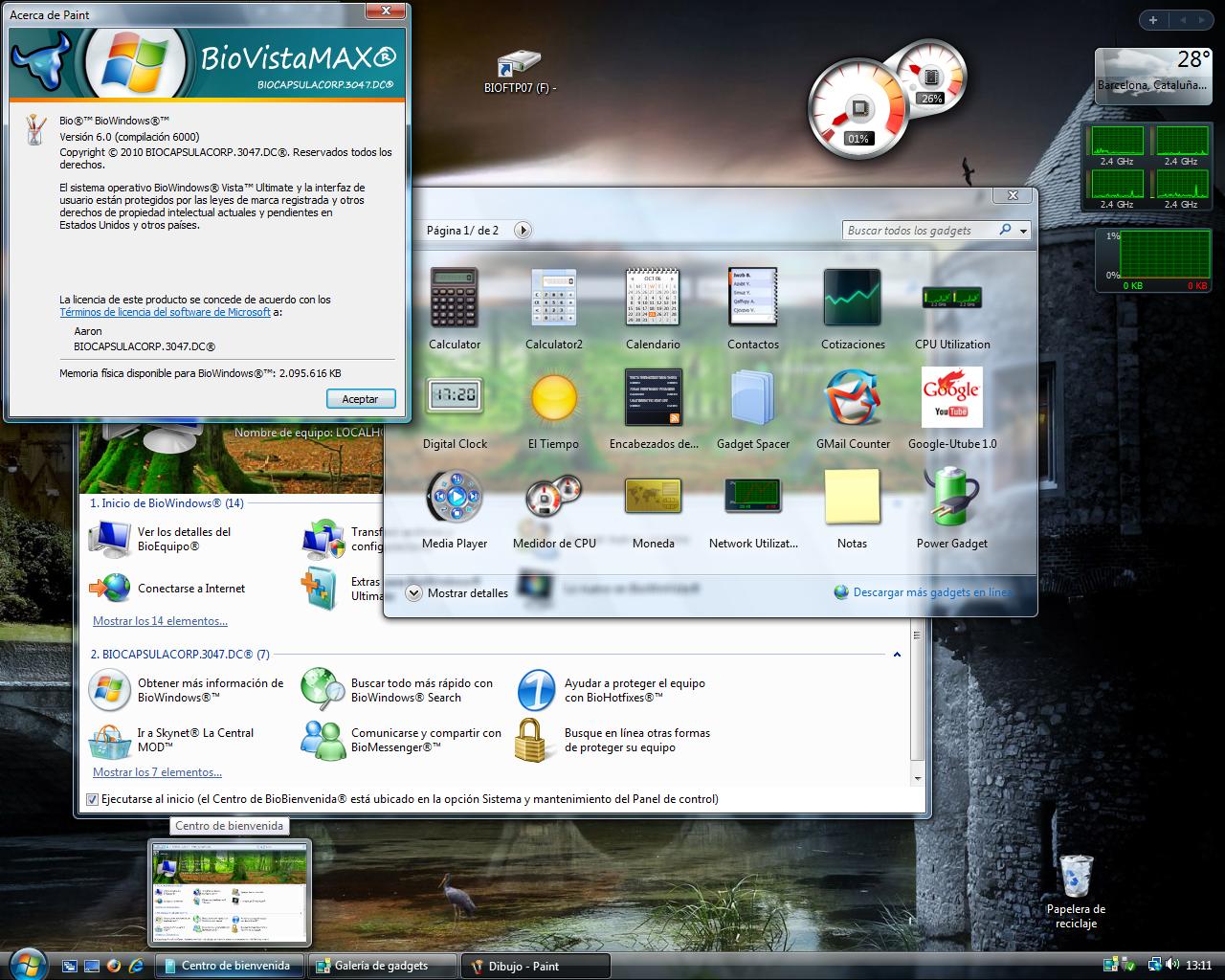Open the gadget search dropdown arrow
1225x980 pixels.
pyautogui.click(x=1023, y=230)
